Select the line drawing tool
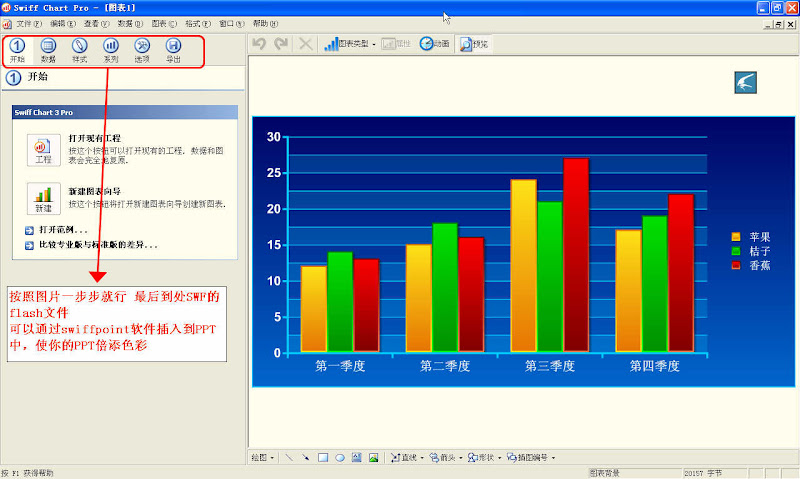The width and height of the screenshot is (800, 479). tap(289, 458)
